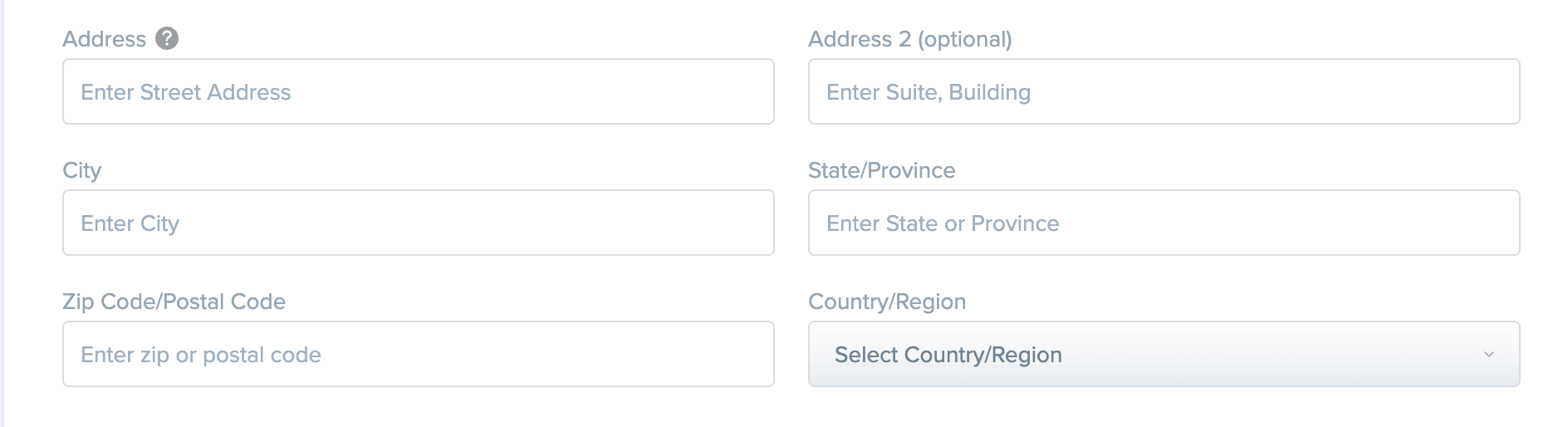The height and width of the screenshot is (427, 1568).
Task: Click 'Enter Street Address' placeholder text
Action: click(x=186, y=92)
